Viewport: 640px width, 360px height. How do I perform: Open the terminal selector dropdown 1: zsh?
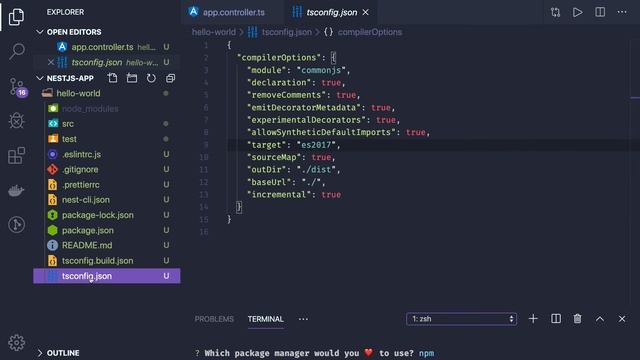[461, 319]
